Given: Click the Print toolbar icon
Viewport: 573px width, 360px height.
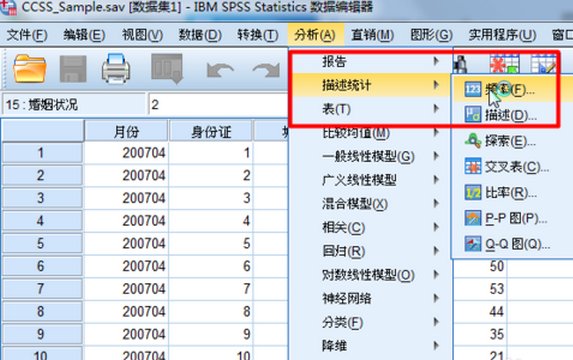Looking at the screenshot, I should [116, 68].
